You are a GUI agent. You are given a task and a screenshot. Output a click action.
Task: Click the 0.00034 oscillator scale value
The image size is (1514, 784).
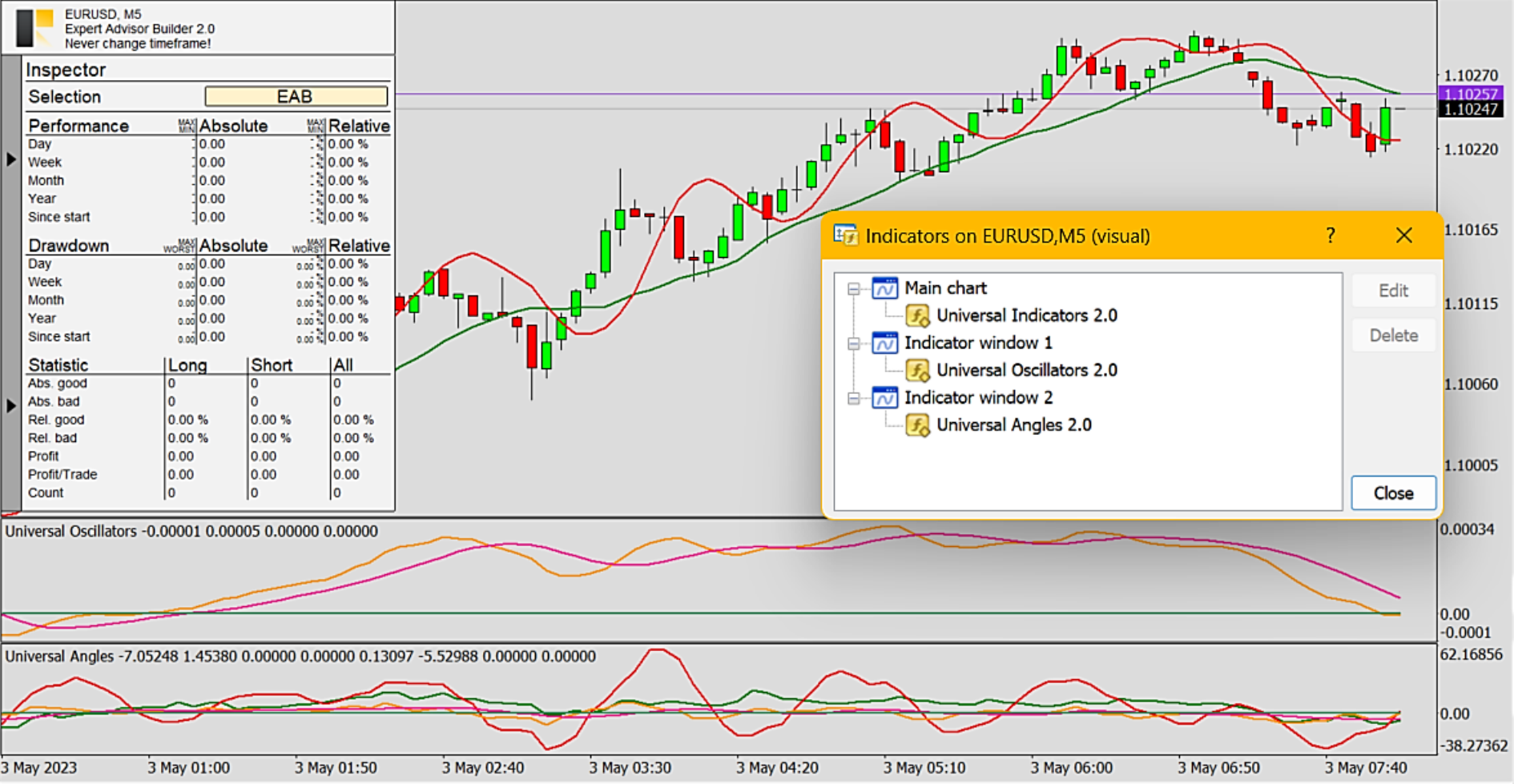coord(1468,529)
